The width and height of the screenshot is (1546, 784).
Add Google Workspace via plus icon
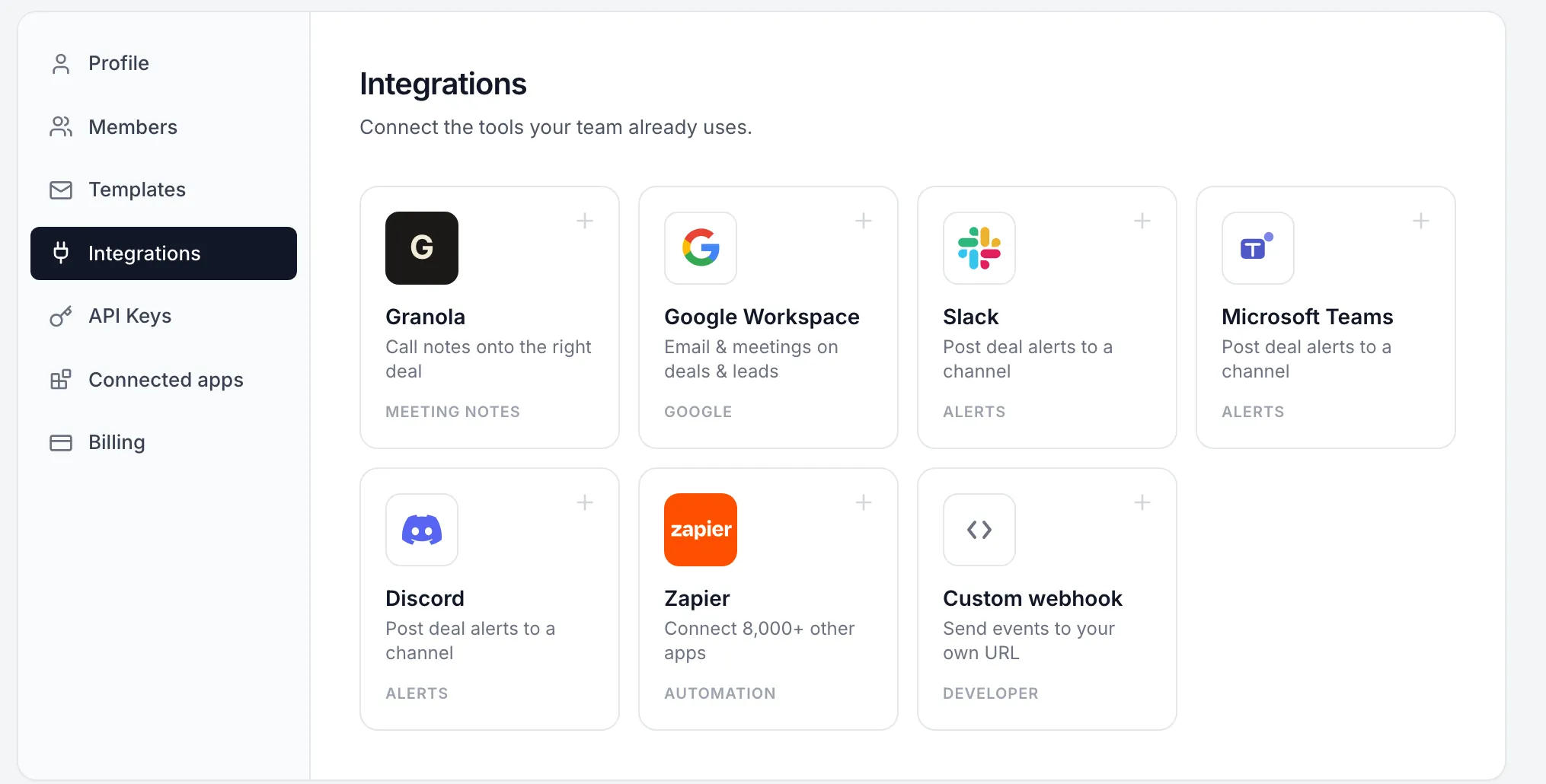point(864,221)
